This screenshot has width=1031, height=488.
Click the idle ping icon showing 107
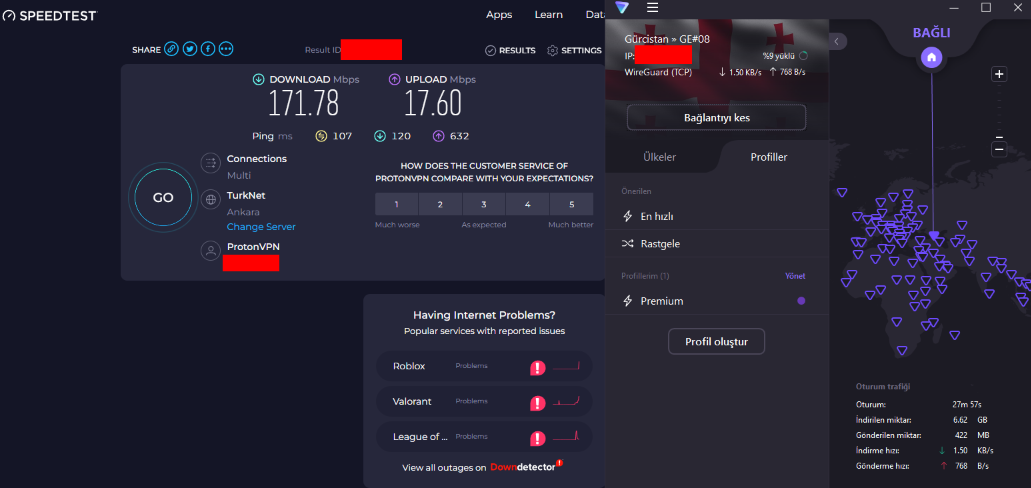[322, 136]
